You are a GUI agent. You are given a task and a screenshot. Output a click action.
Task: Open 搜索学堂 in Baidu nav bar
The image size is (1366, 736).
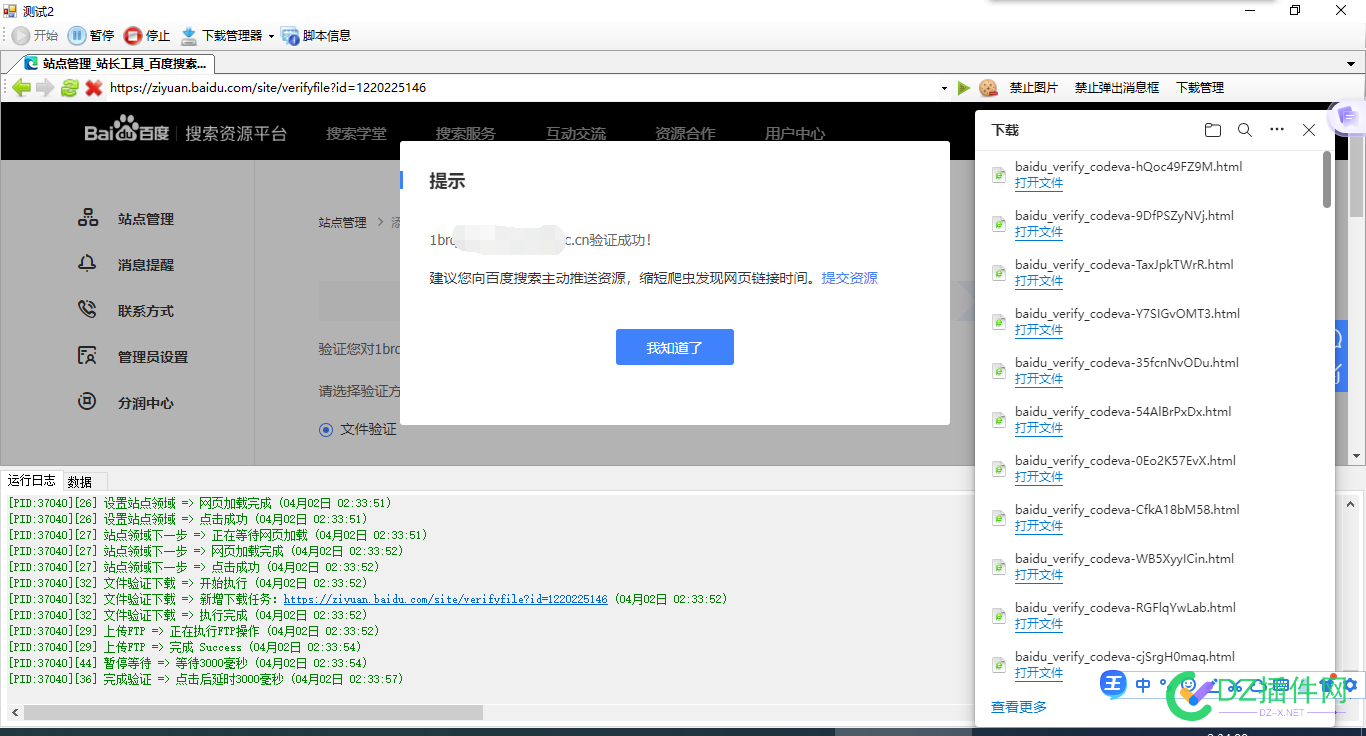click(x=356, y=133)
